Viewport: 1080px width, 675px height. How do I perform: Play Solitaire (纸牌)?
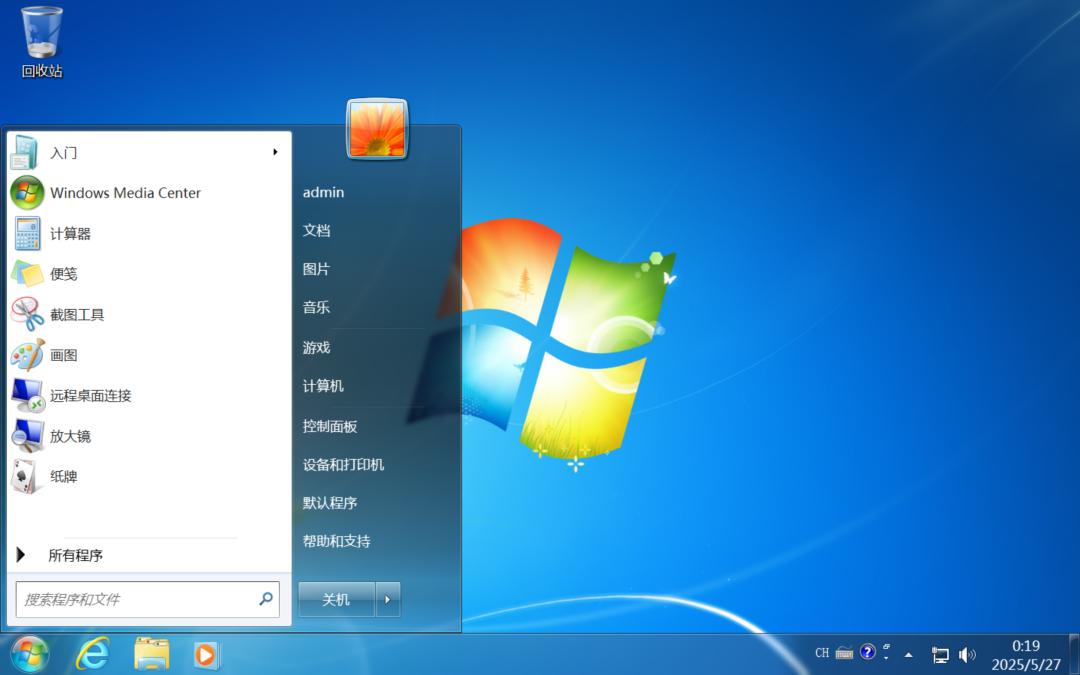(64, 476)
